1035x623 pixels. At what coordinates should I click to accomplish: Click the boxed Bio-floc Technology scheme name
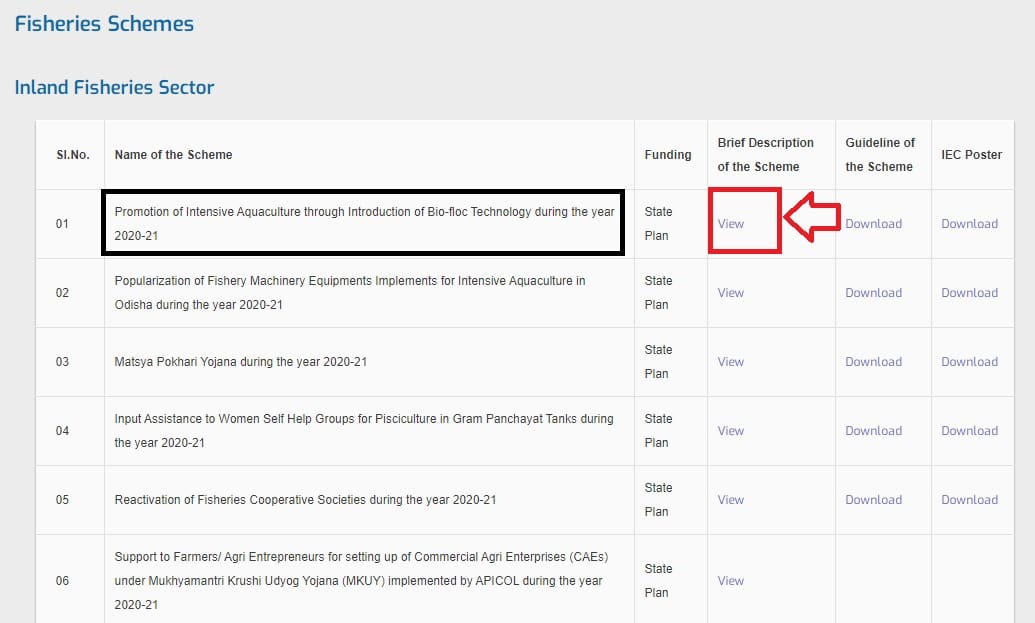[364, 223]
